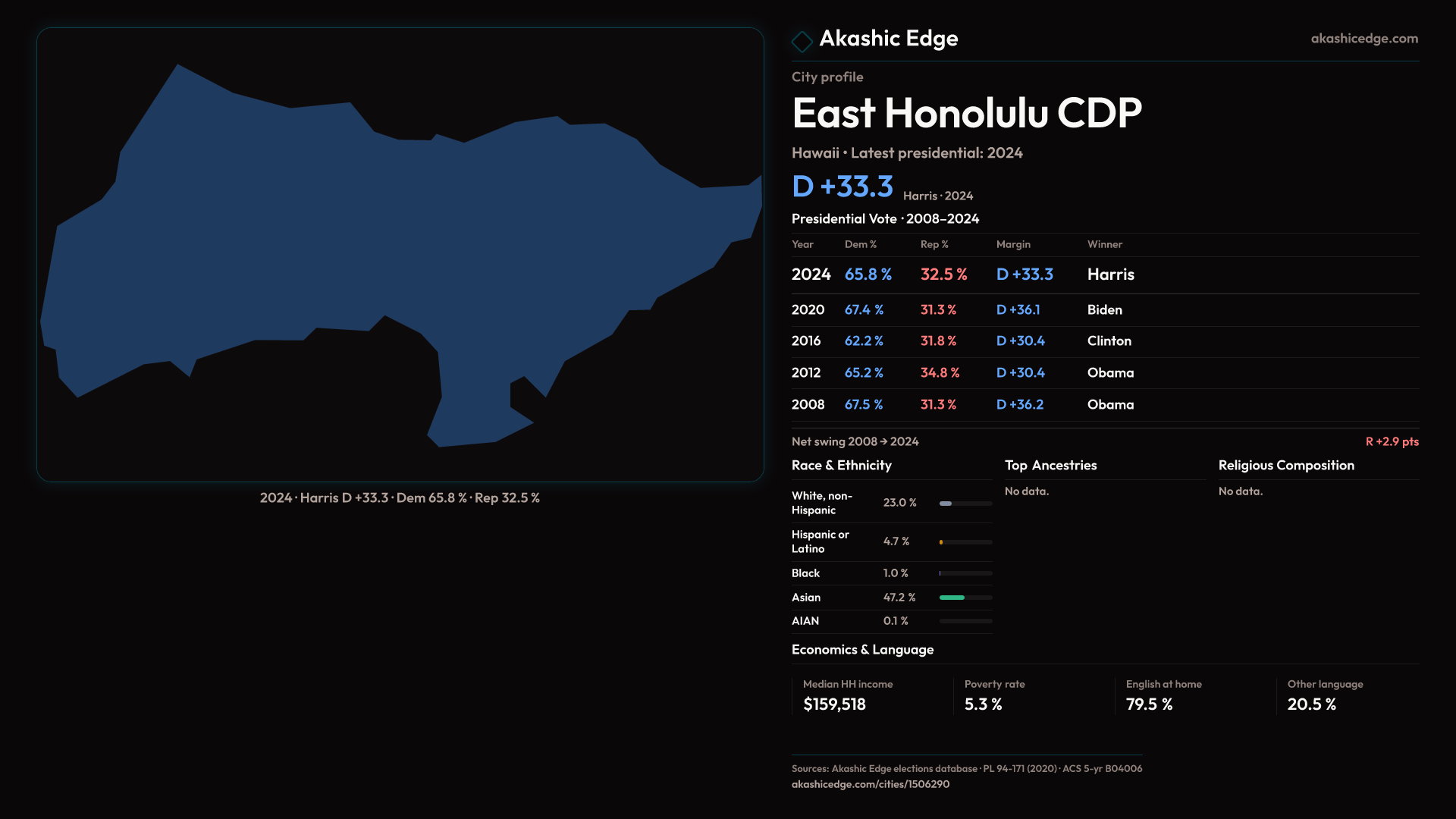
Task: Click the Hispanic or Latino orange bar
Action: point(941,542)
